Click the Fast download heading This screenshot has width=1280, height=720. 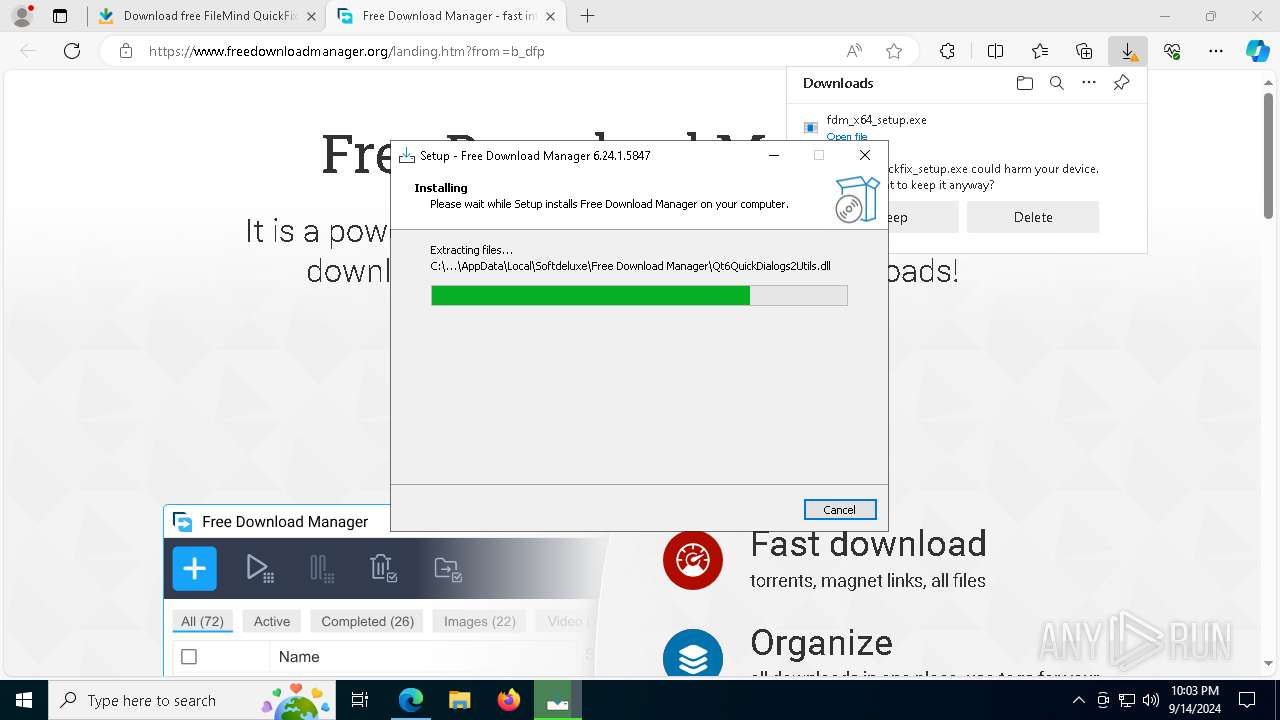click(x=868, y=544)
